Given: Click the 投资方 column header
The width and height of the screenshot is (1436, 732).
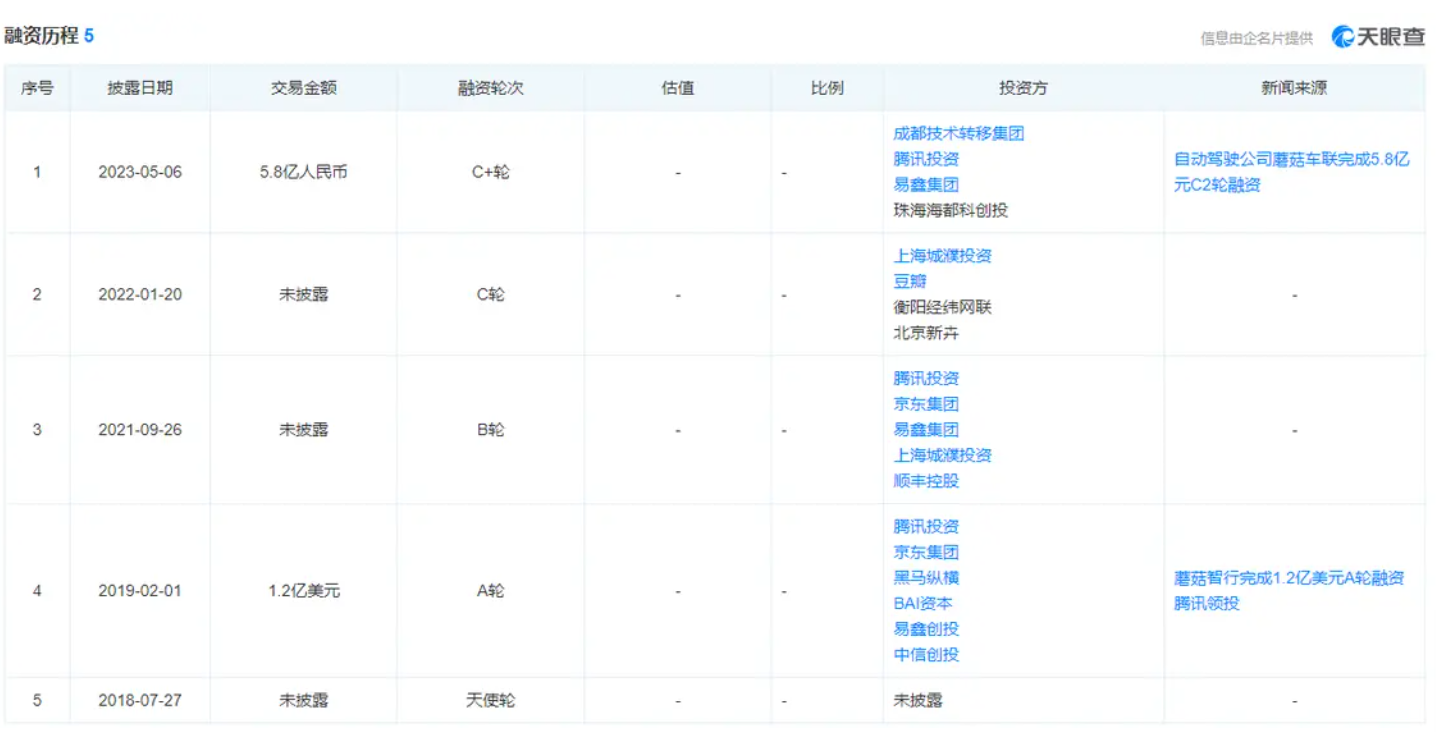Looking at the screenshot, I should click(x=1023, y=88).
